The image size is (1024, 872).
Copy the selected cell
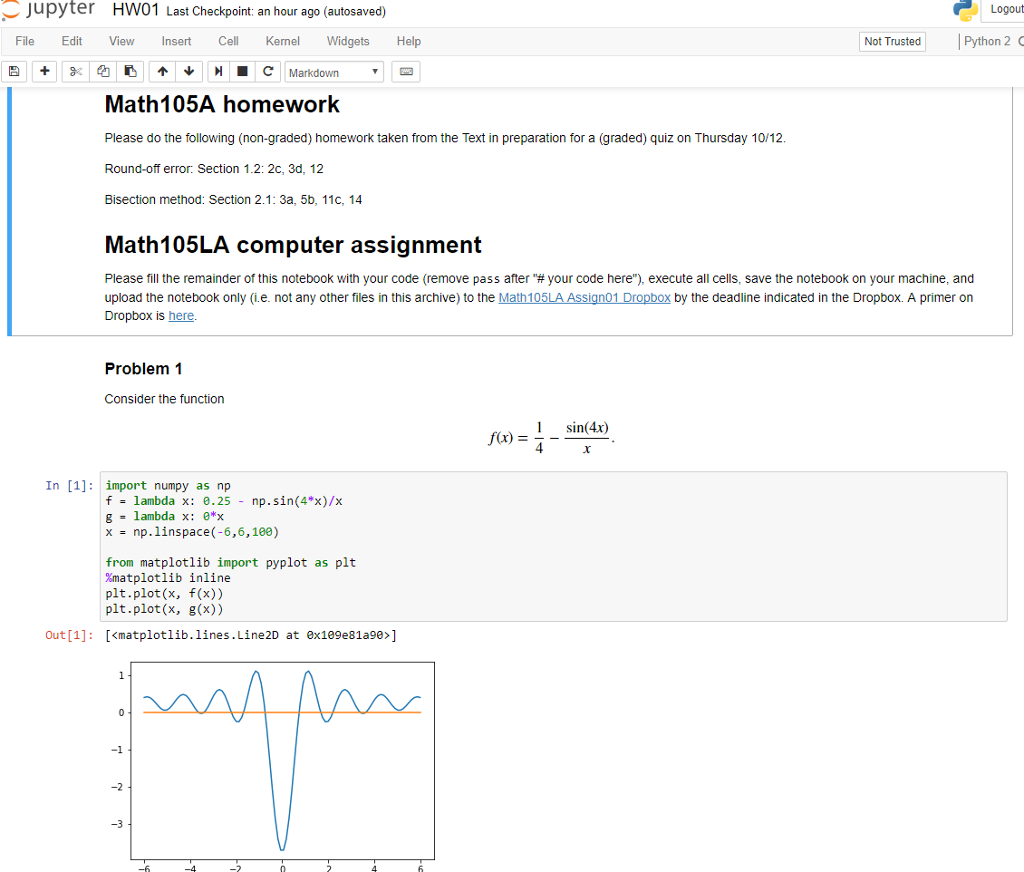pyautogui.click(x=102, y=71)
